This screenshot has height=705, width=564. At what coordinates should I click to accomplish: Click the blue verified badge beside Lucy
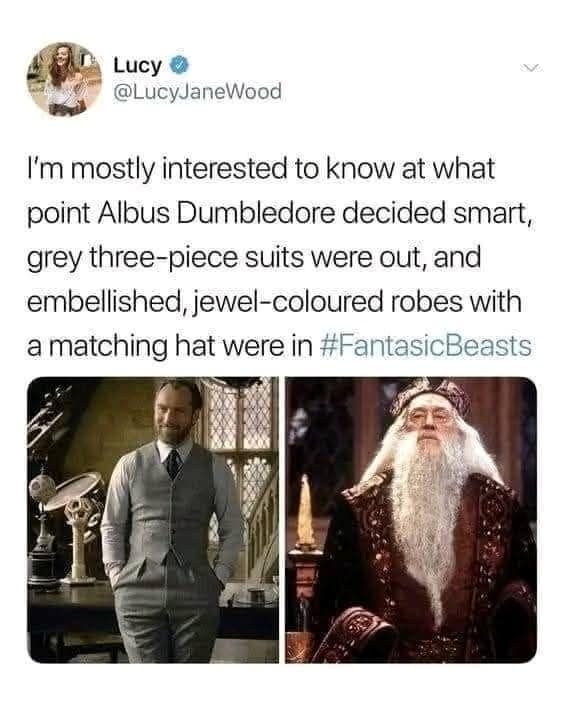tap(179, 65)
